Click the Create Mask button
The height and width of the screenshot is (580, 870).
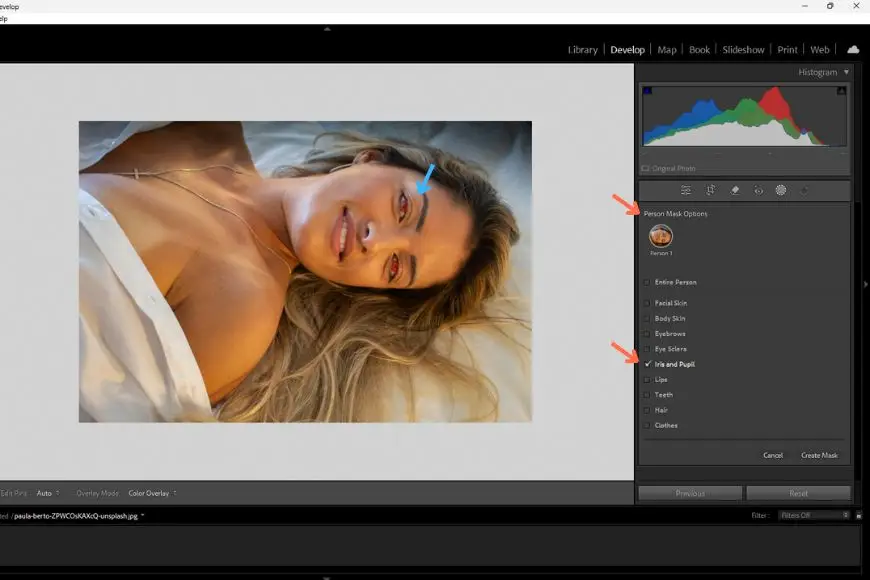click(x=819, y=455)
